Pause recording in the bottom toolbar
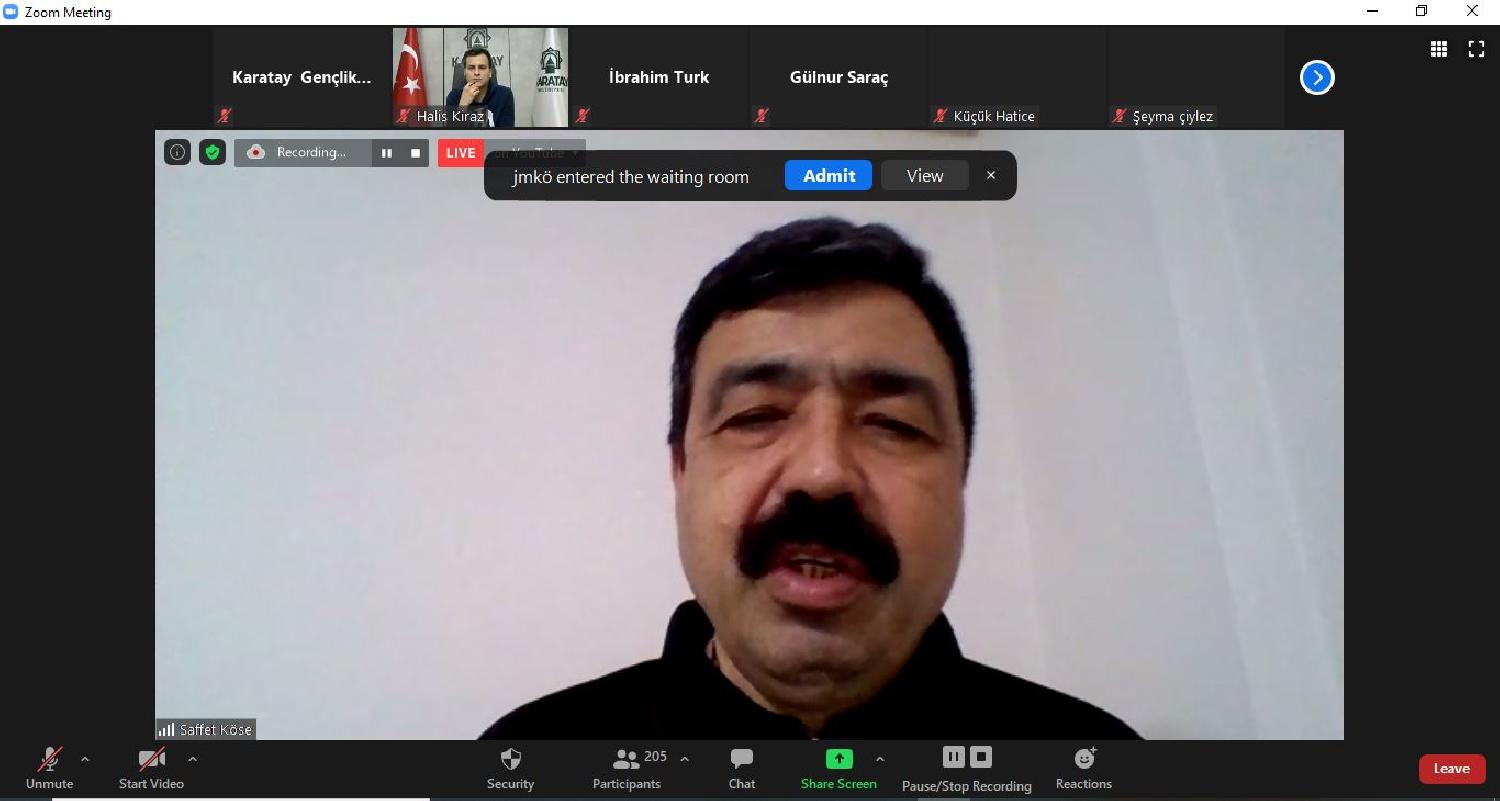Screen dimensions: 1500x801 (953, 757)
